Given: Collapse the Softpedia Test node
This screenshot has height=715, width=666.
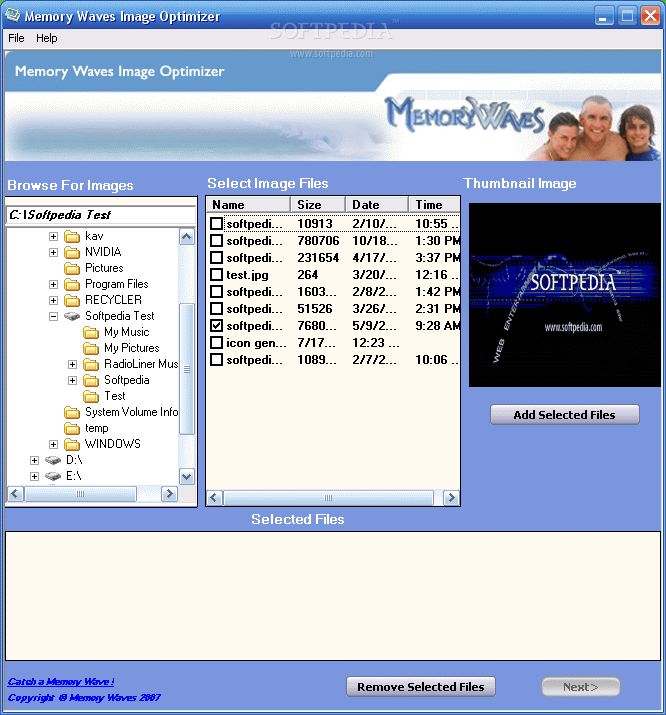Looking at the screenshot, I should click(x=53, y=316).
